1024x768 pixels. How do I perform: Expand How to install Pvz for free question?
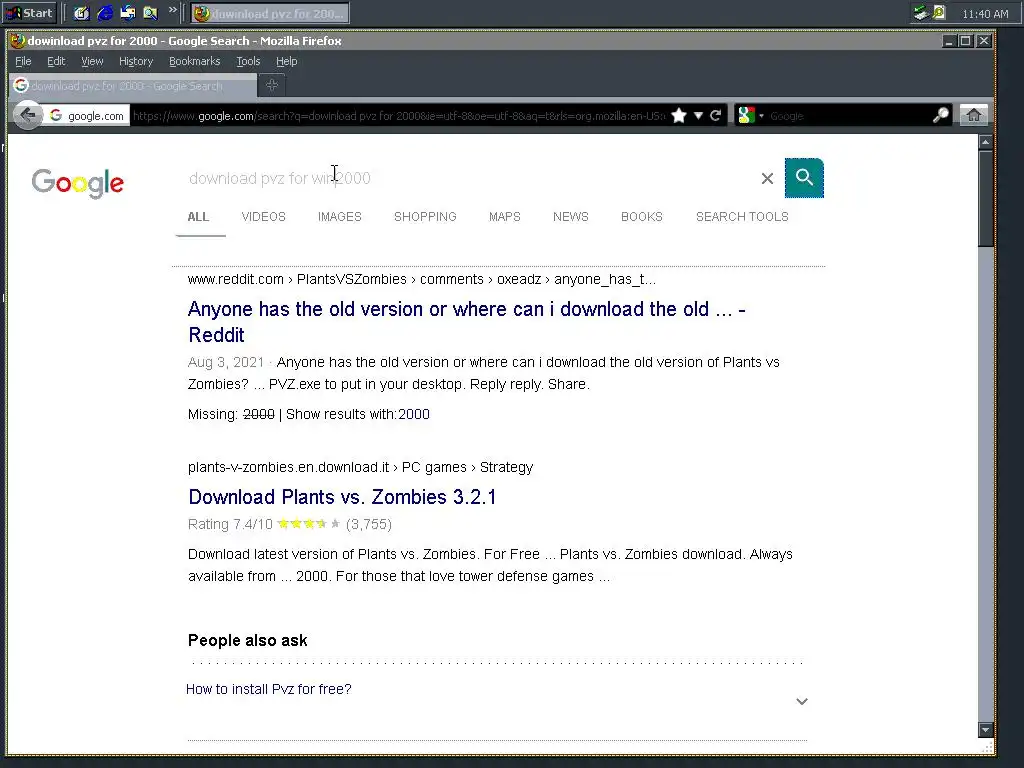coord(802,701)
